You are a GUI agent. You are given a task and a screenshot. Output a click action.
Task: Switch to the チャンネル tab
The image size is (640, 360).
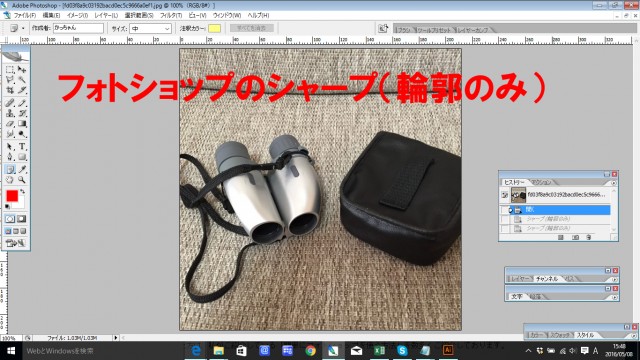click(547, 279)
